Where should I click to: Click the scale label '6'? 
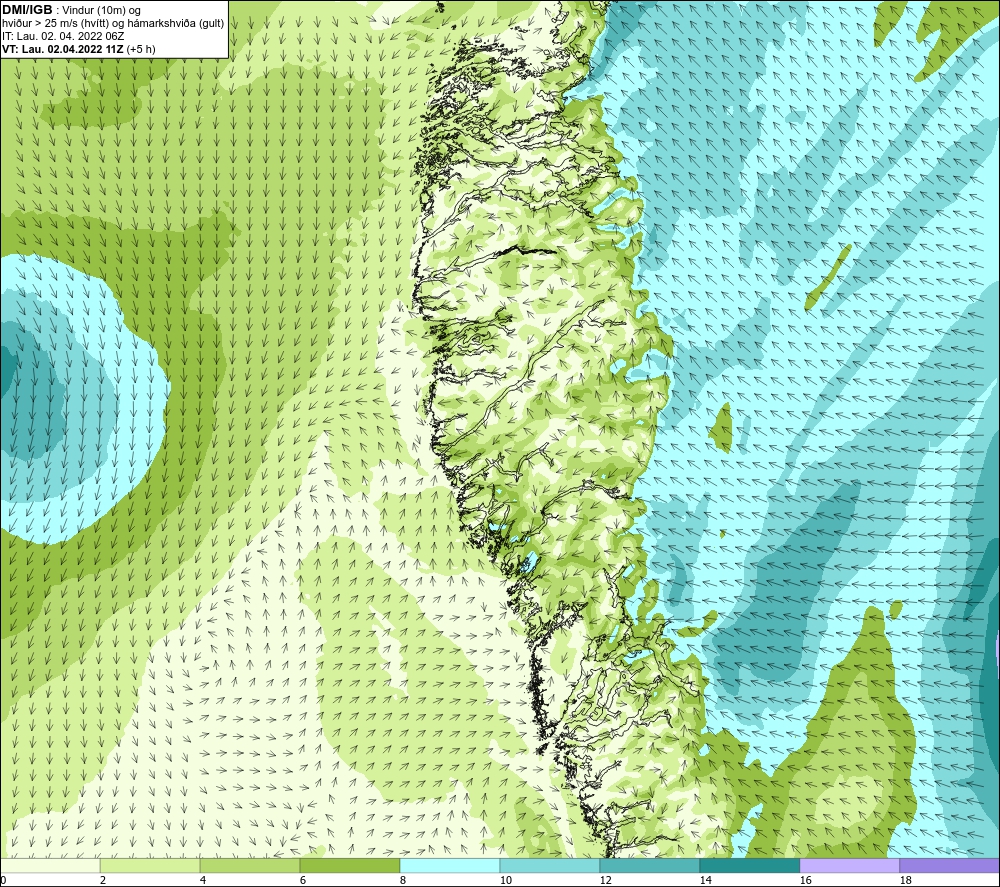click(303, 881)
